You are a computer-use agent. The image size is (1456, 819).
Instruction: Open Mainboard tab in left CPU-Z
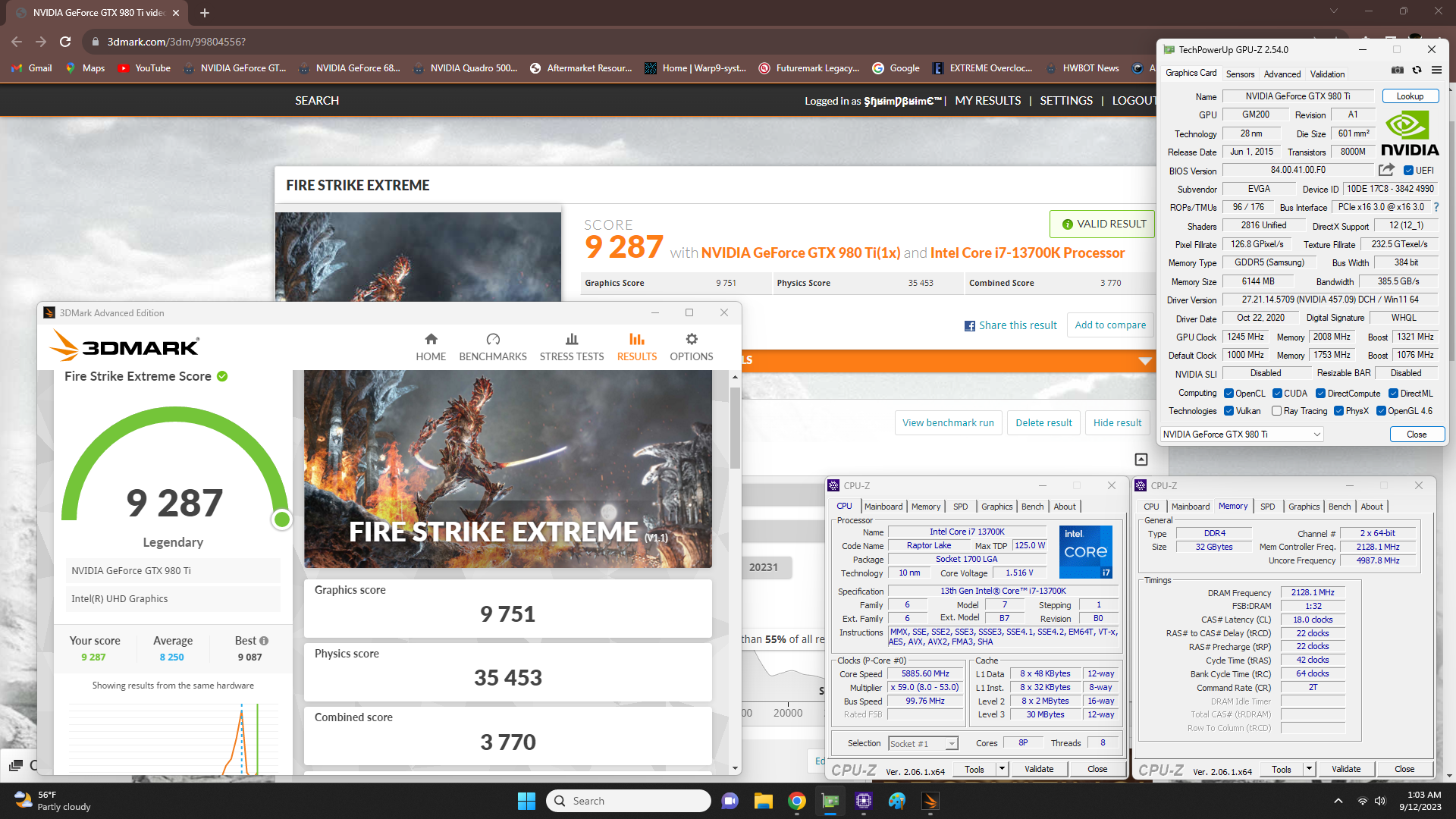click(883, 507)
